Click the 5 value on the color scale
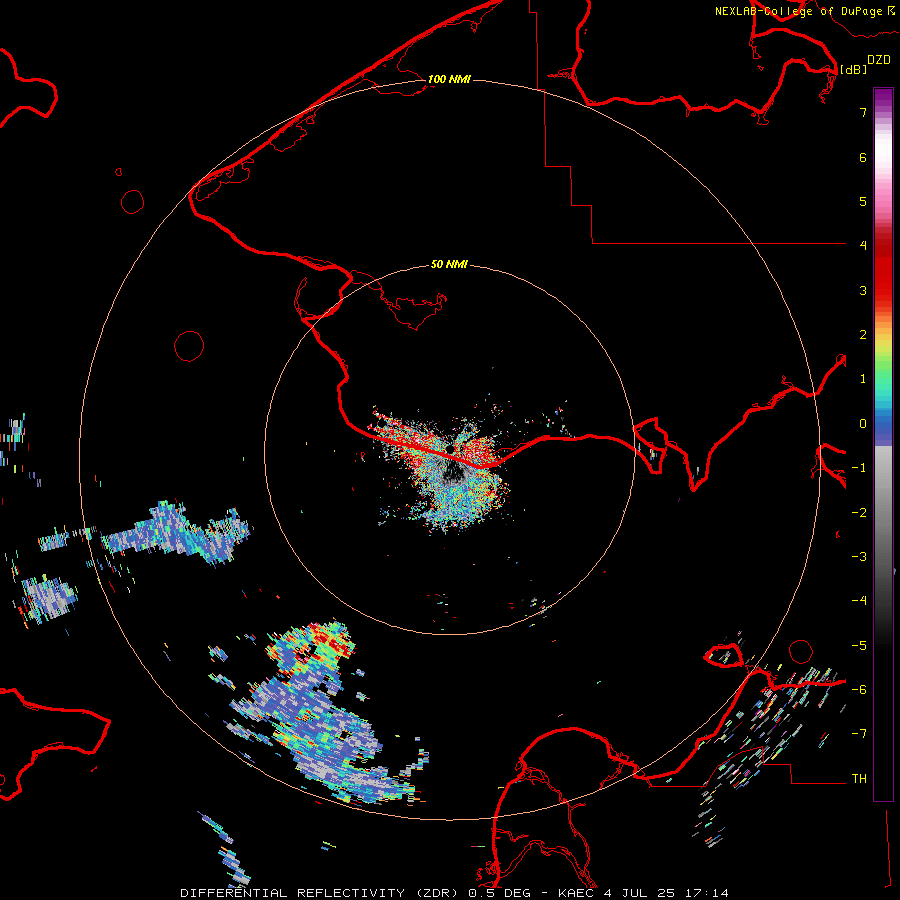The width and height of the screenshot is (900, 900). (x=863, y=201)
